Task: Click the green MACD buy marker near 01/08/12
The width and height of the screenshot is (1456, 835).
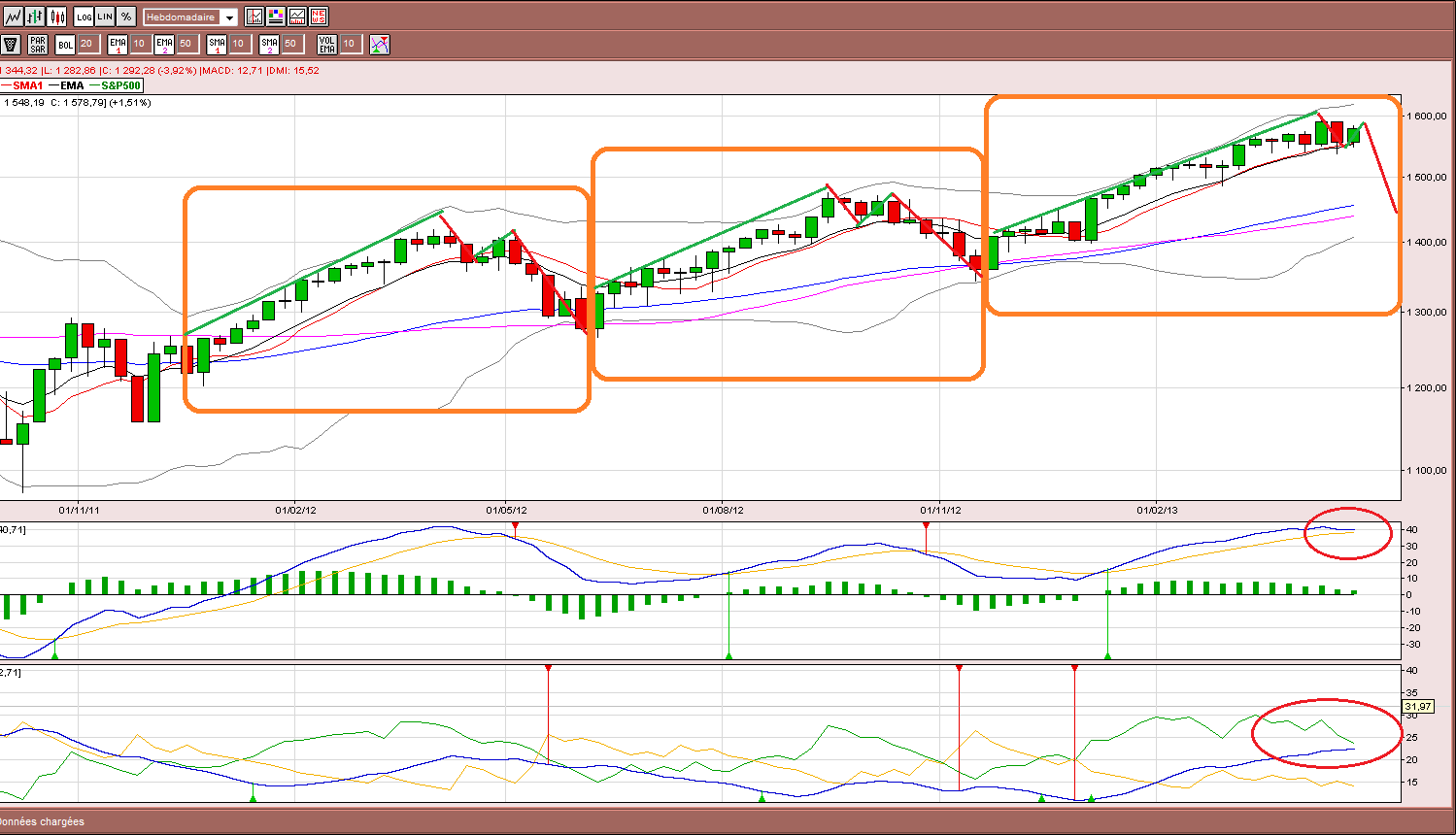Action: [728, 656]
